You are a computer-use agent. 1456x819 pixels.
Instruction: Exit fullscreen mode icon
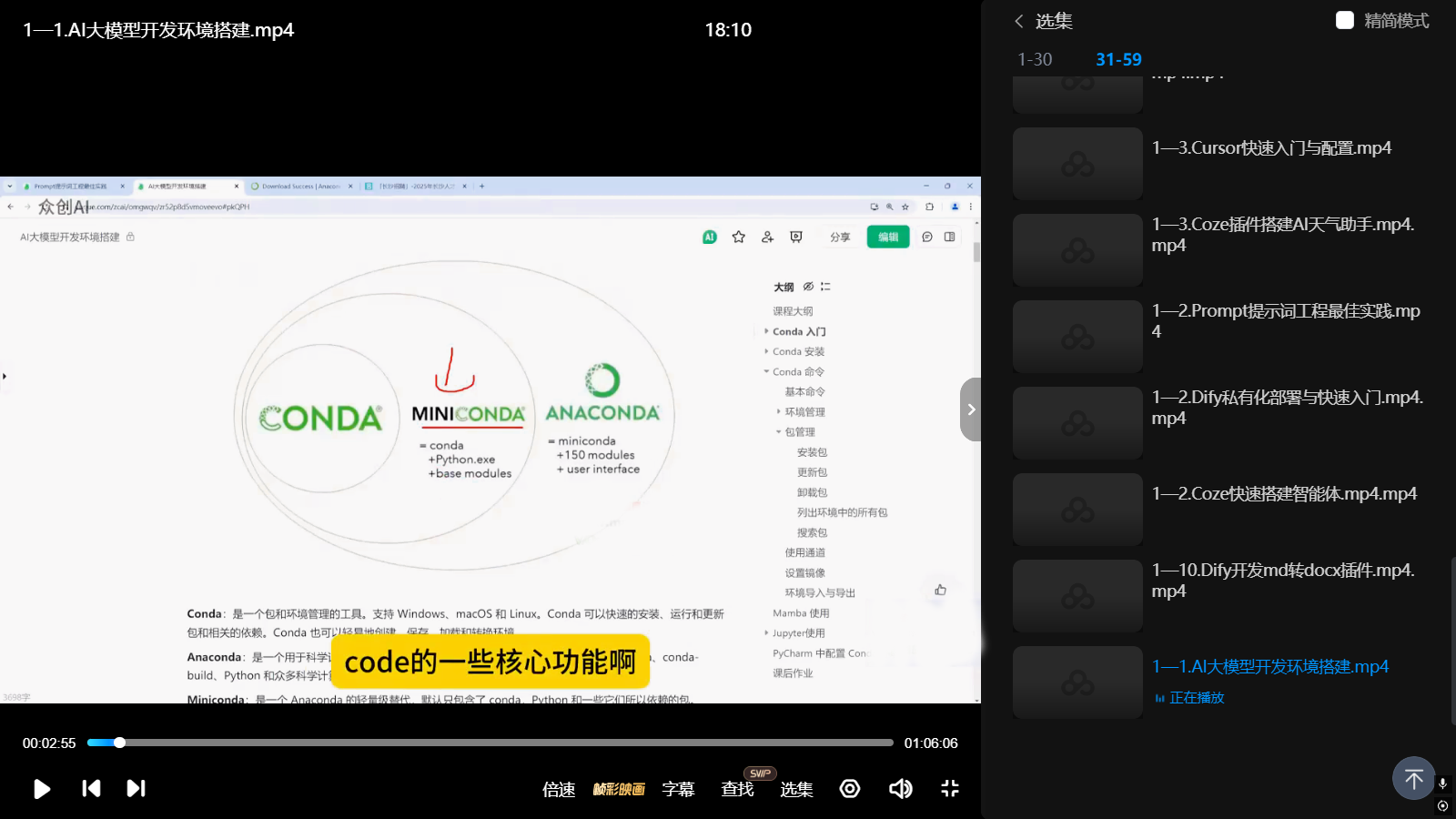click(x=949, y=789)
